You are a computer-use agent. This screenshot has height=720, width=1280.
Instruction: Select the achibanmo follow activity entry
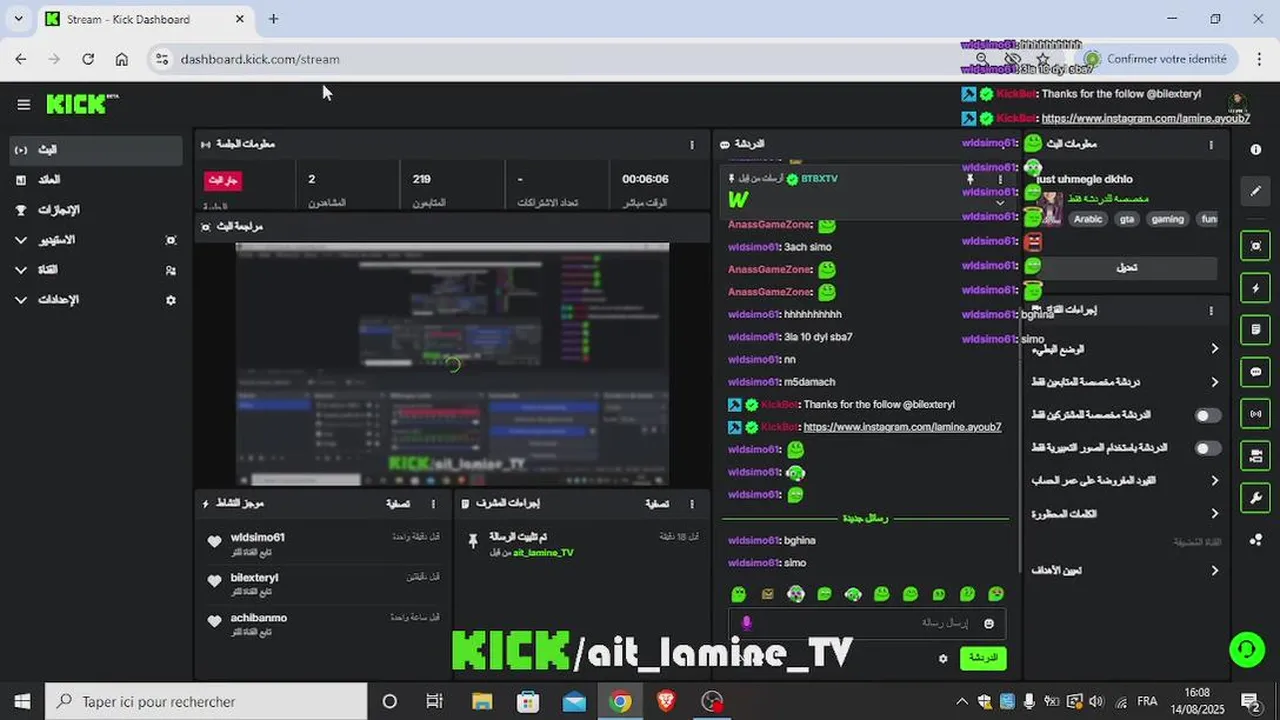(x=322, y=624)
